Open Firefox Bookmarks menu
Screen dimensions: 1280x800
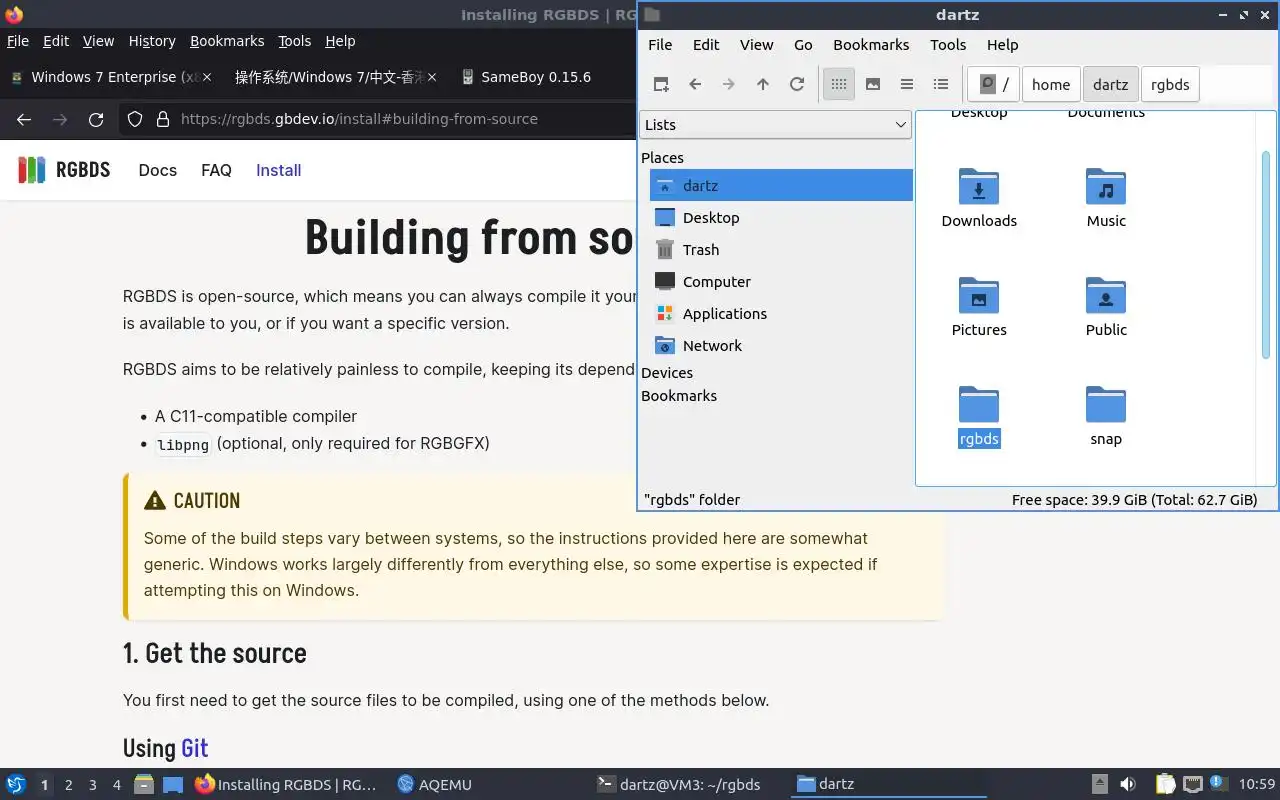pyautogui.click(x=227, y=41)
